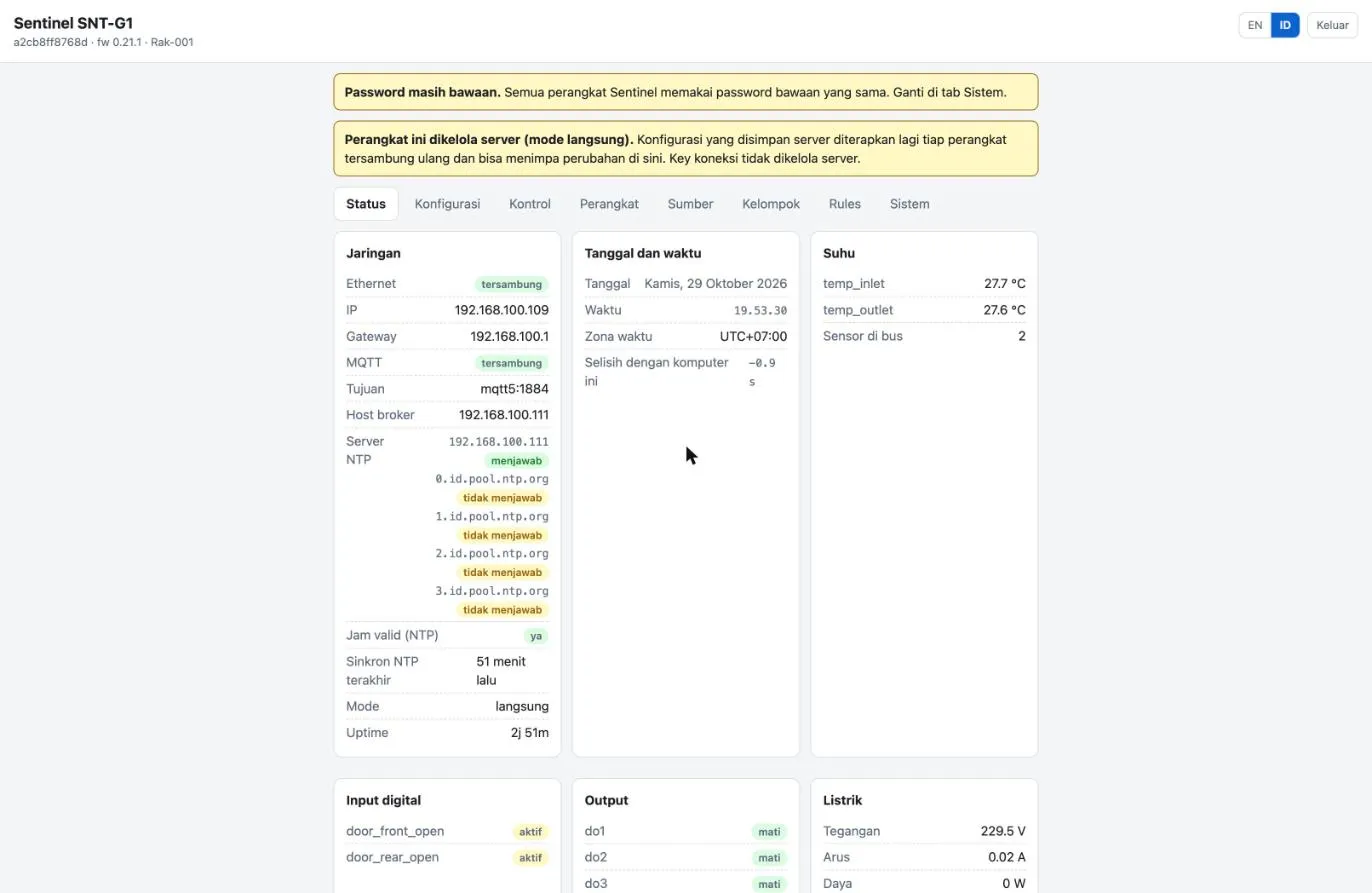The height and width of the screenshot is (893, 1372).
Task: Click the IP value 192.168.100.109
Action: click(x=501, y=310)
